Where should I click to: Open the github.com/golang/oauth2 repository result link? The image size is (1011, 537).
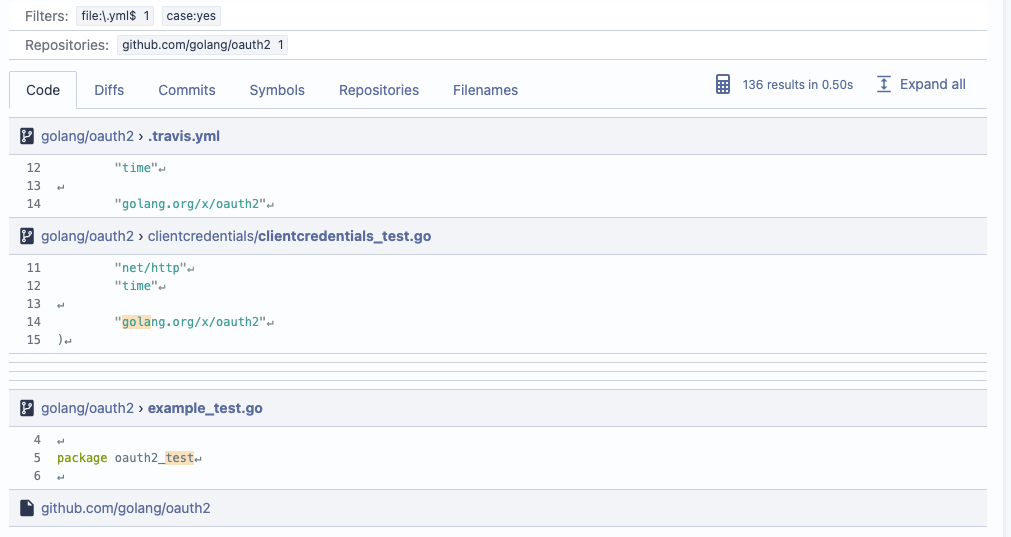[x=126, y=508]
